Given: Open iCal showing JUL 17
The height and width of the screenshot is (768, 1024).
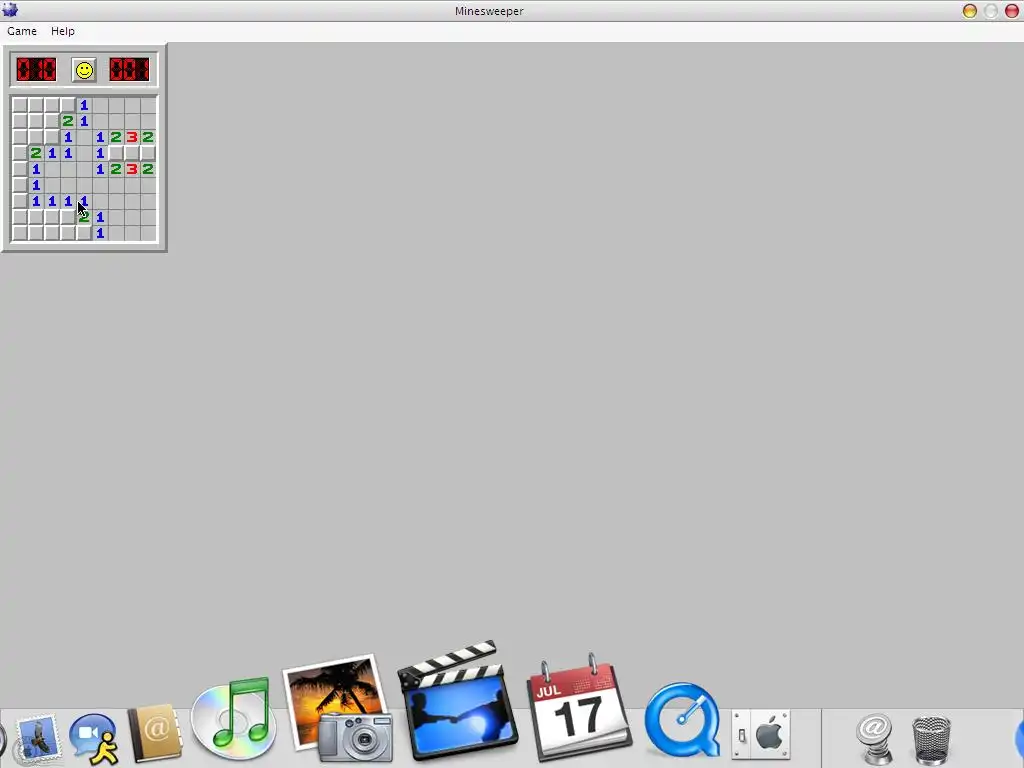Looking at the screenshot, I should point(579,709).
